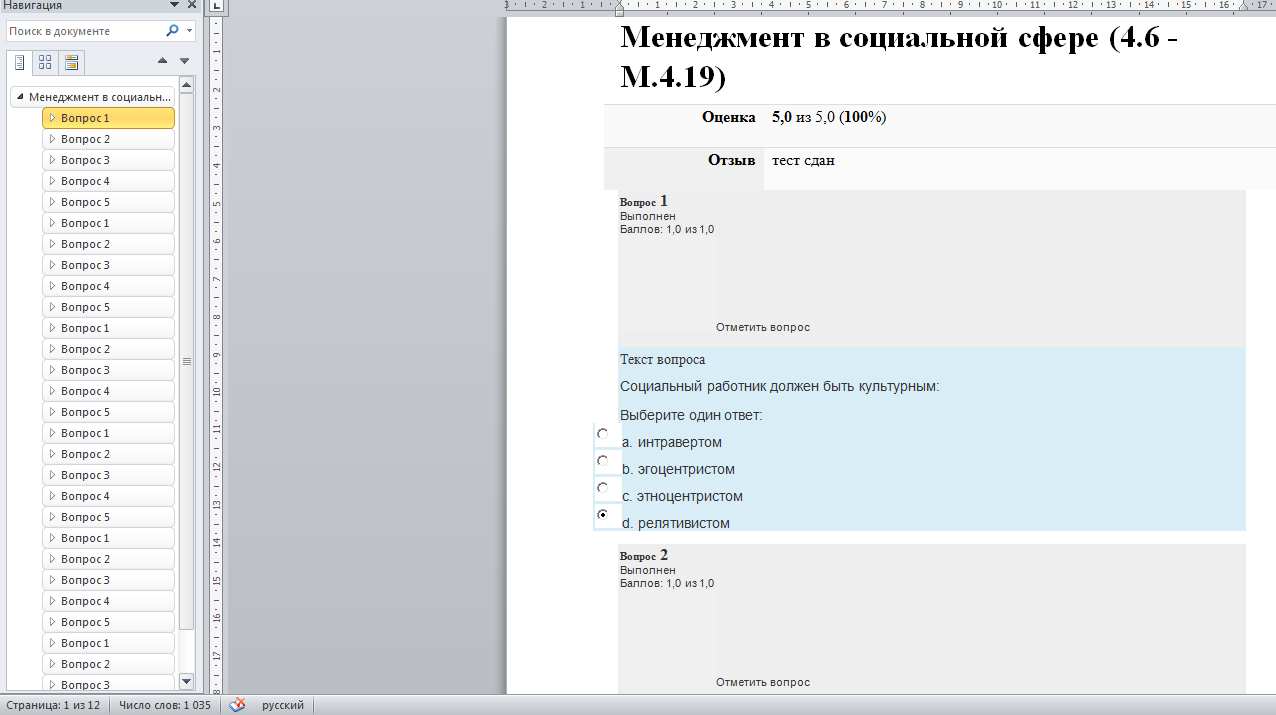Click the spelling check book icon
Screen dimensions: 1276x715
tap(237, 705)
